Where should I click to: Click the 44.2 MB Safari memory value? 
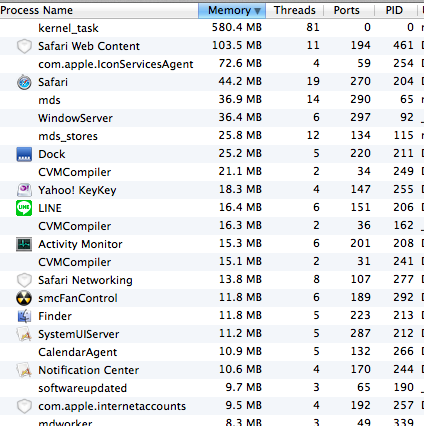(x=240, y=81)
